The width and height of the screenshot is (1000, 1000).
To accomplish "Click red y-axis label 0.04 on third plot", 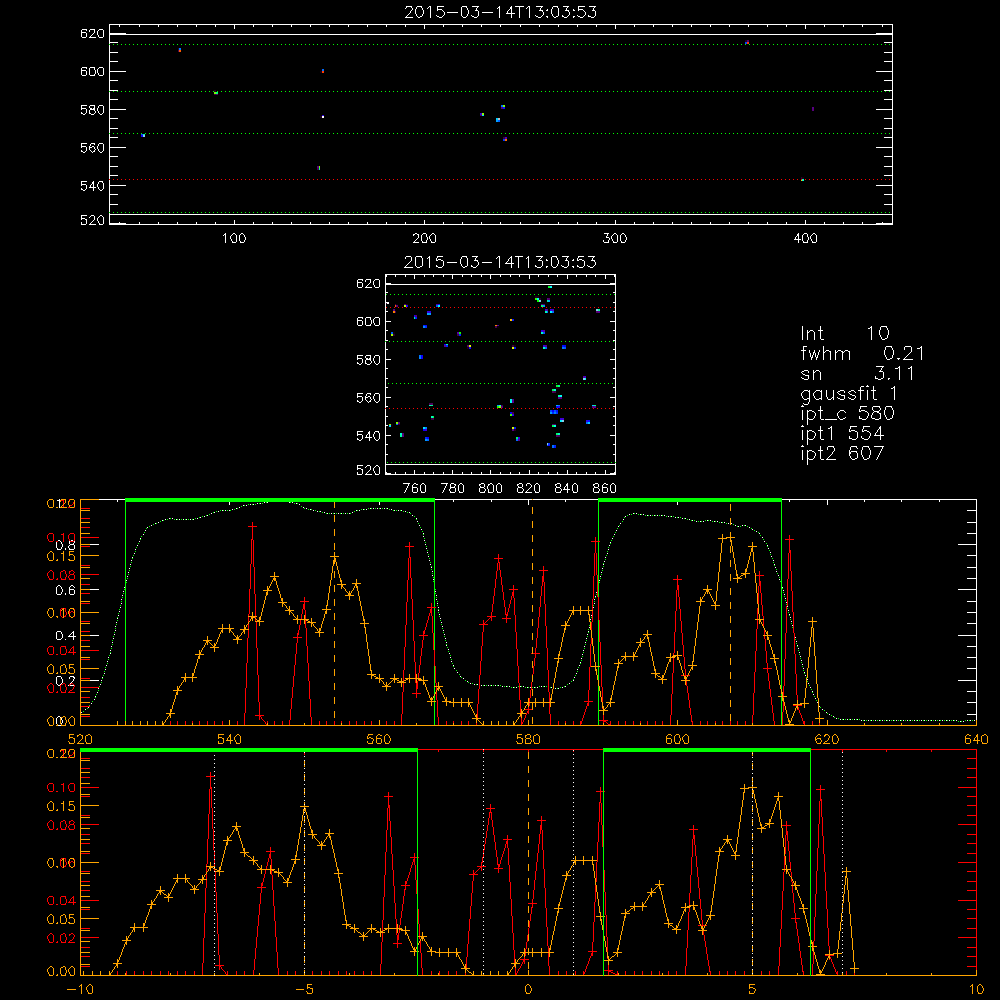I will pos(62,651).
